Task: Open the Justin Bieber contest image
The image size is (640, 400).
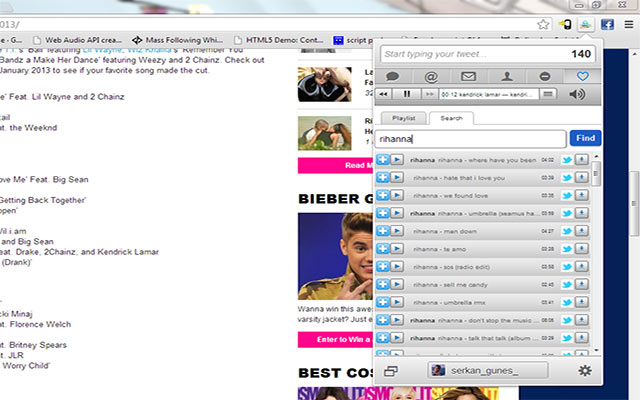Action: [x=336, y=256]
